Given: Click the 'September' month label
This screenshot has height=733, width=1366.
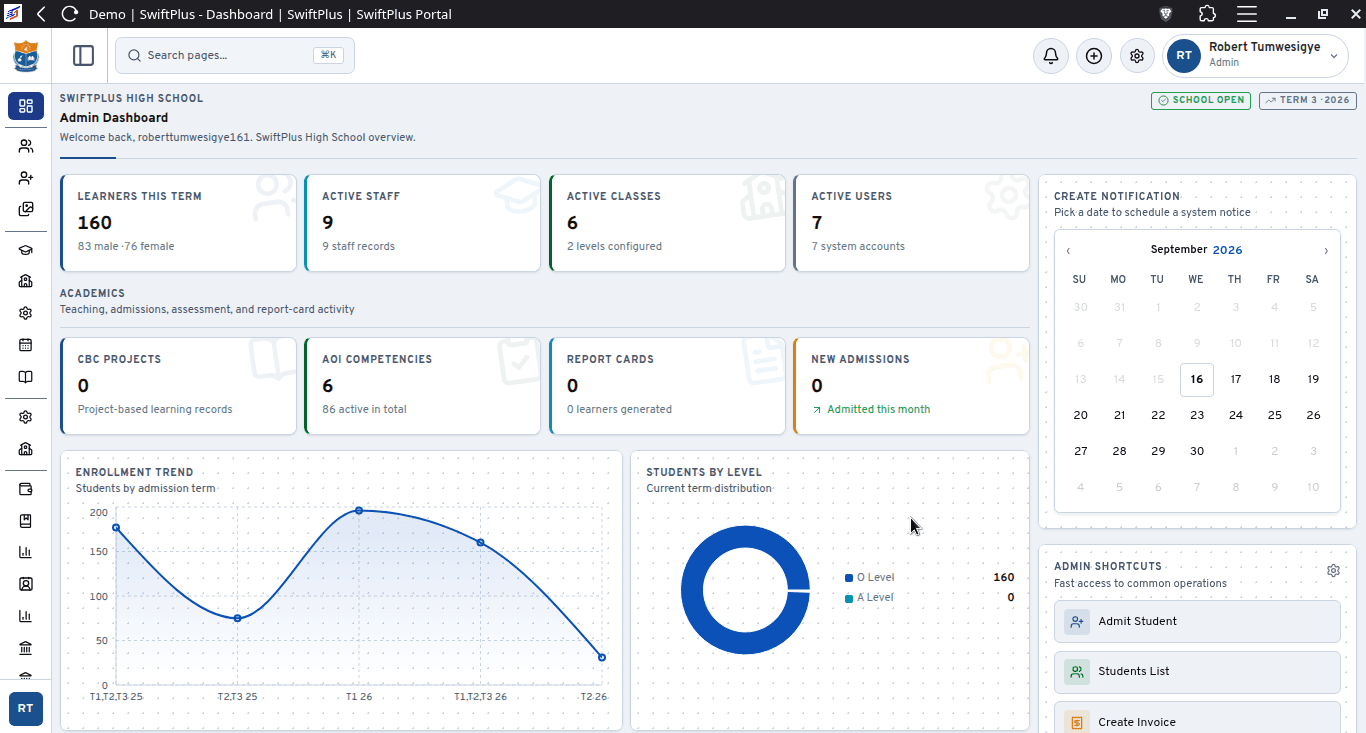Looking at the screenshot, I should [1179, 250].
